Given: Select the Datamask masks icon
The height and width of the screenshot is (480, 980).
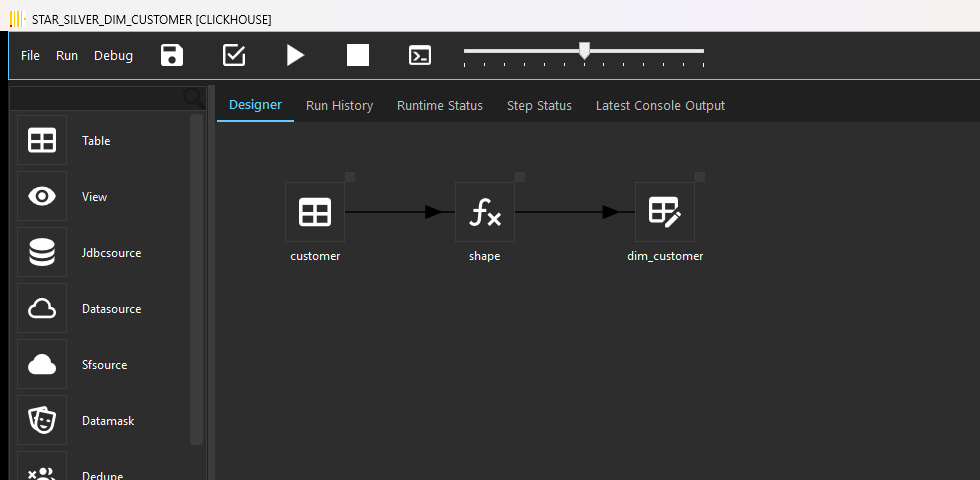Looking at the screenshot, I should click(42, 420).
